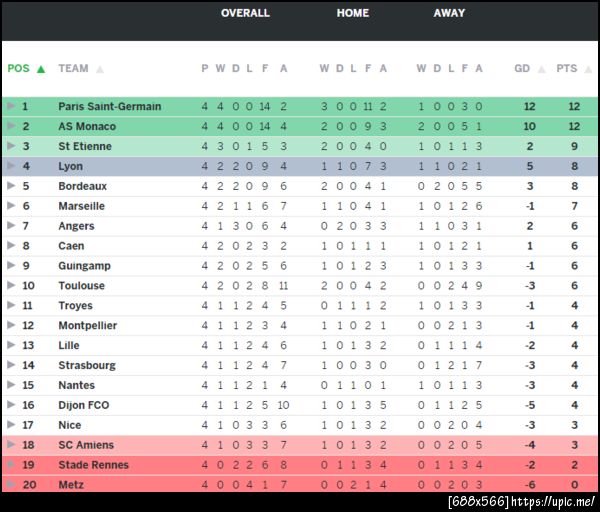
Task: Click the PTS column header label
Action: click(567, 69)
